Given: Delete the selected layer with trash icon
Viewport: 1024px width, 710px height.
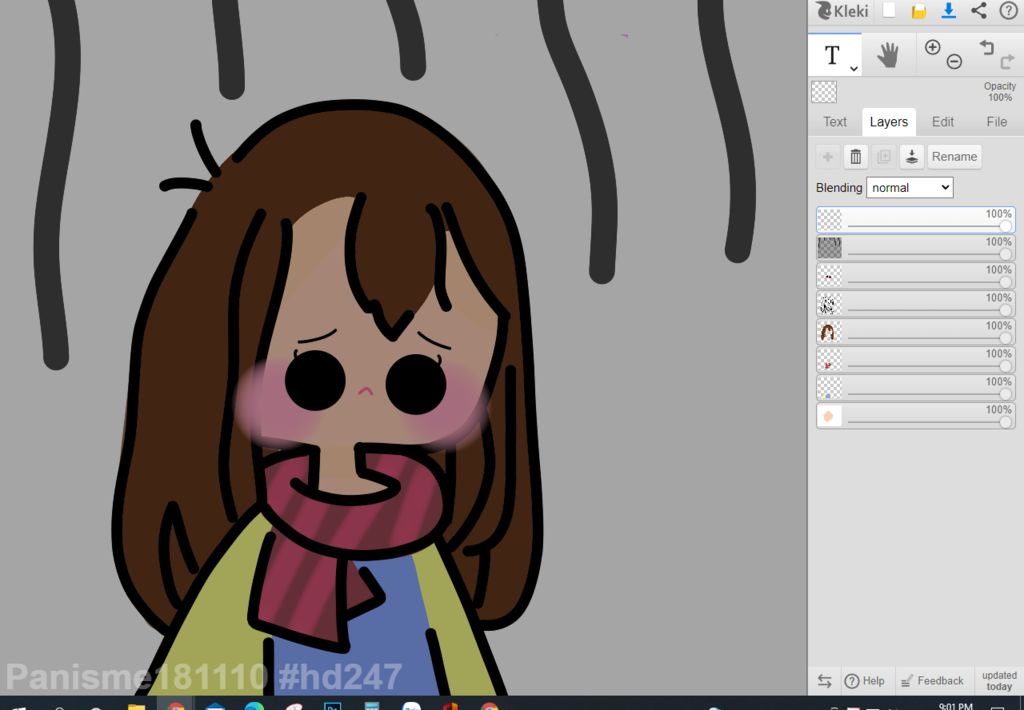Looking at the screenshot, I should point(856,157).
